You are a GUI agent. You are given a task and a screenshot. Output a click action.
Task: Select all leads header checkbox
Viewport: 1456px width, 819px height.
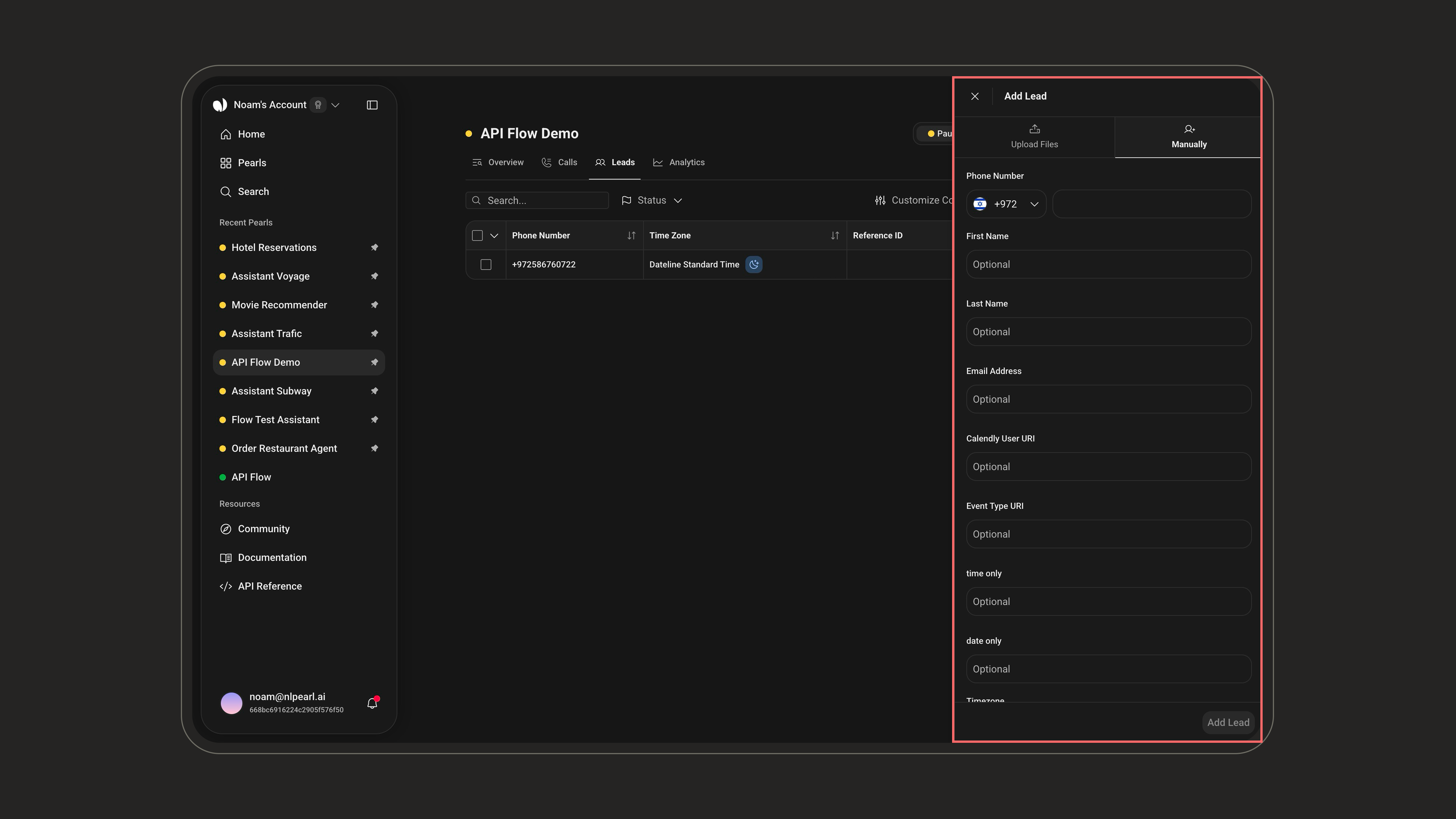pos(477,236)
